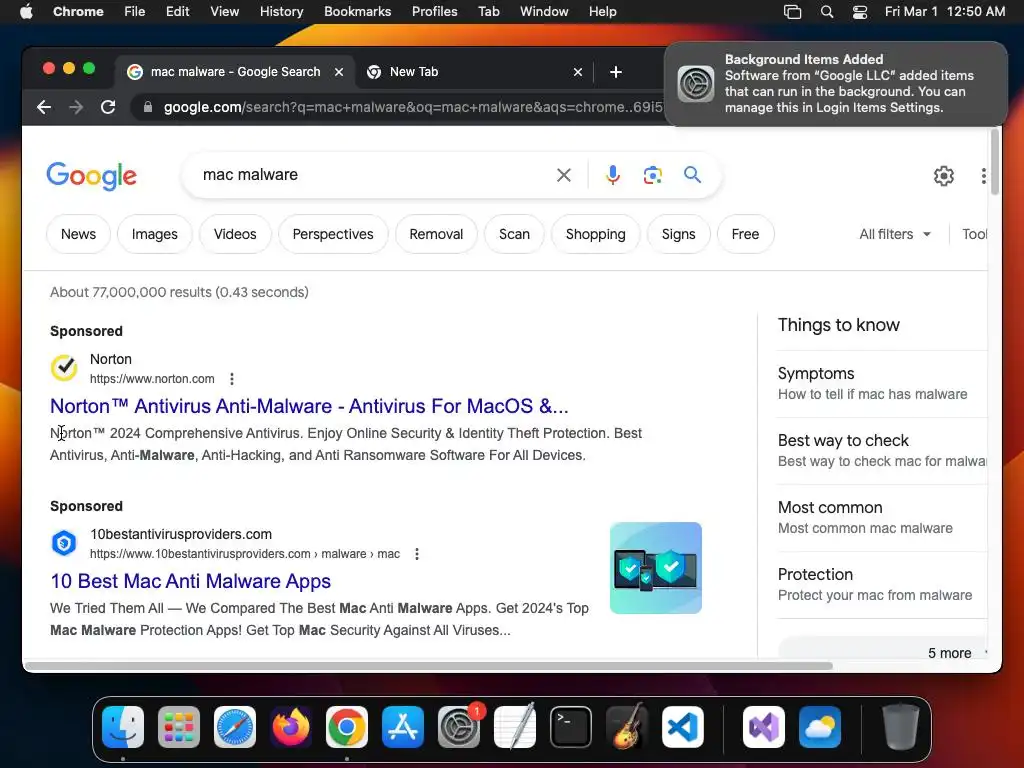Image resolution: width=1024 pixels, height=768 pixels.
Task: Open Control Center in menu bar
Action: click(x=859, y=12)
